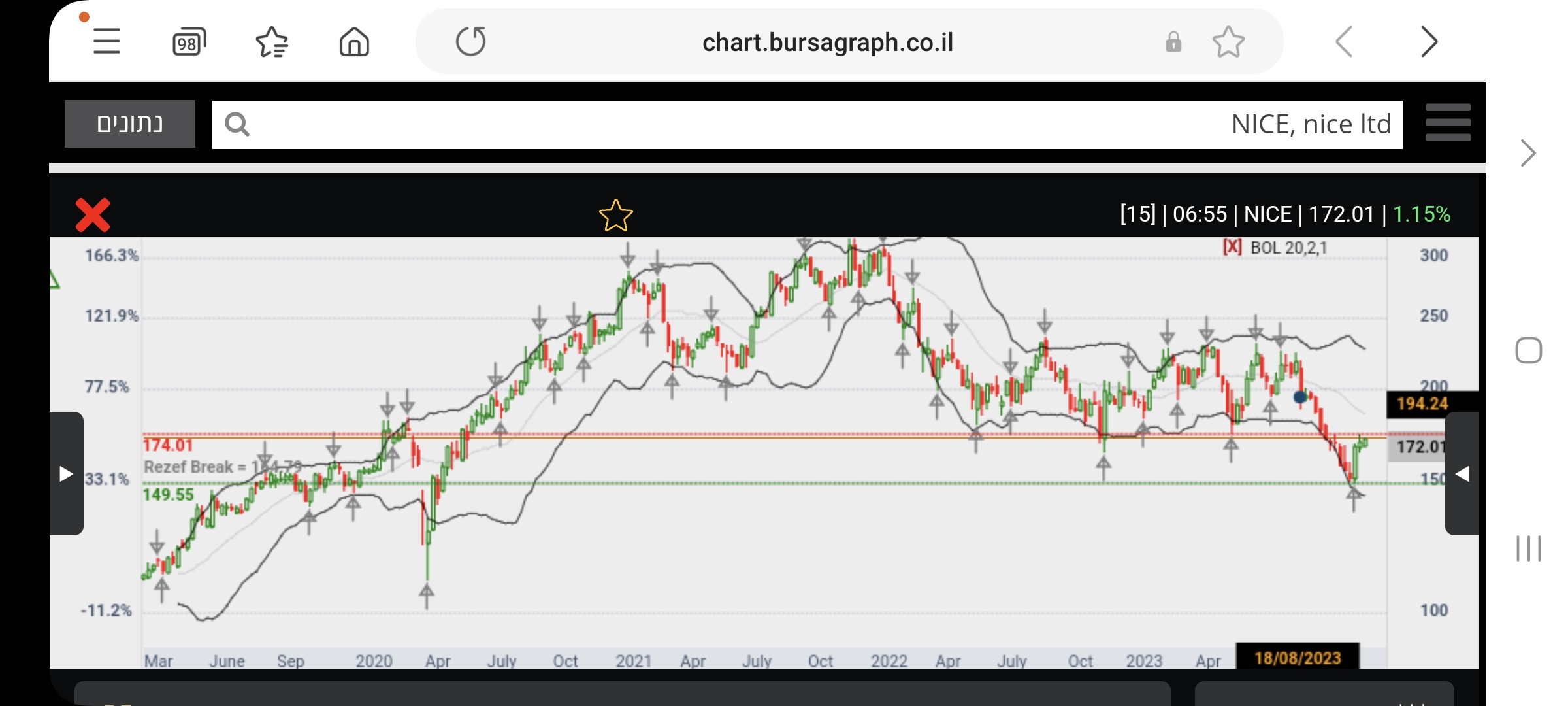The width and height of the screenshot is (1568, 706).
Task: Click the 18/08/2023 date marker on timeline
Action: coord(1298,658)
